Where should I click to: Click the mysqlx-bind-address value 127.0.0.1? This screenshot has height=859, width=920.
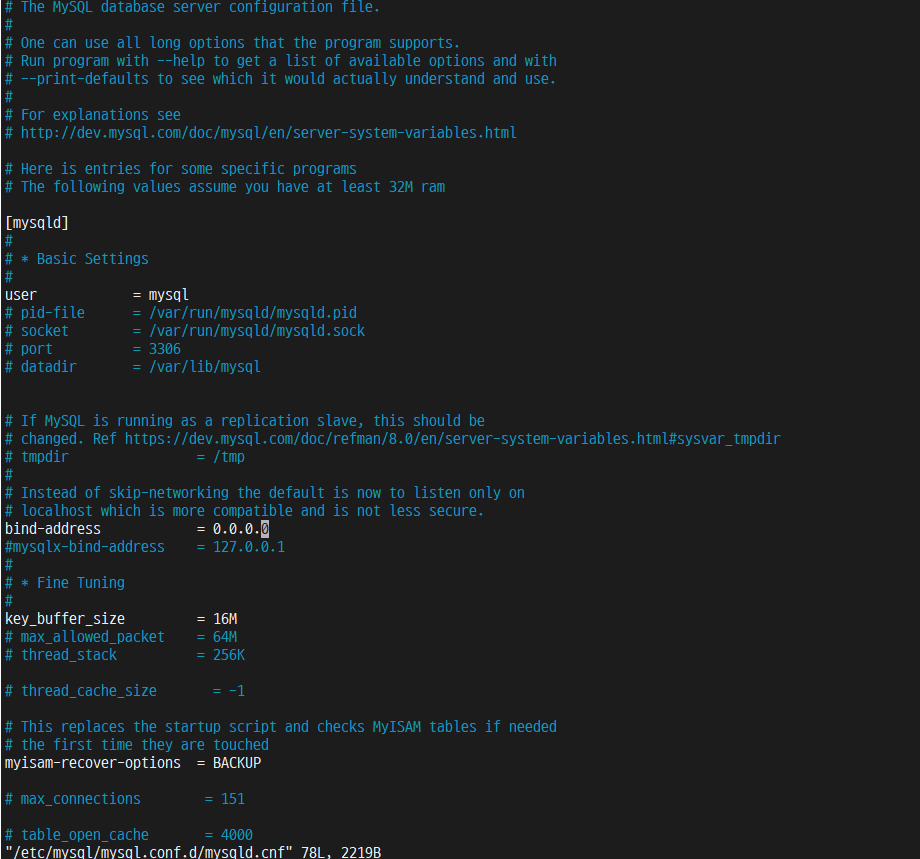pyautogui.click(x=249, y=547)
